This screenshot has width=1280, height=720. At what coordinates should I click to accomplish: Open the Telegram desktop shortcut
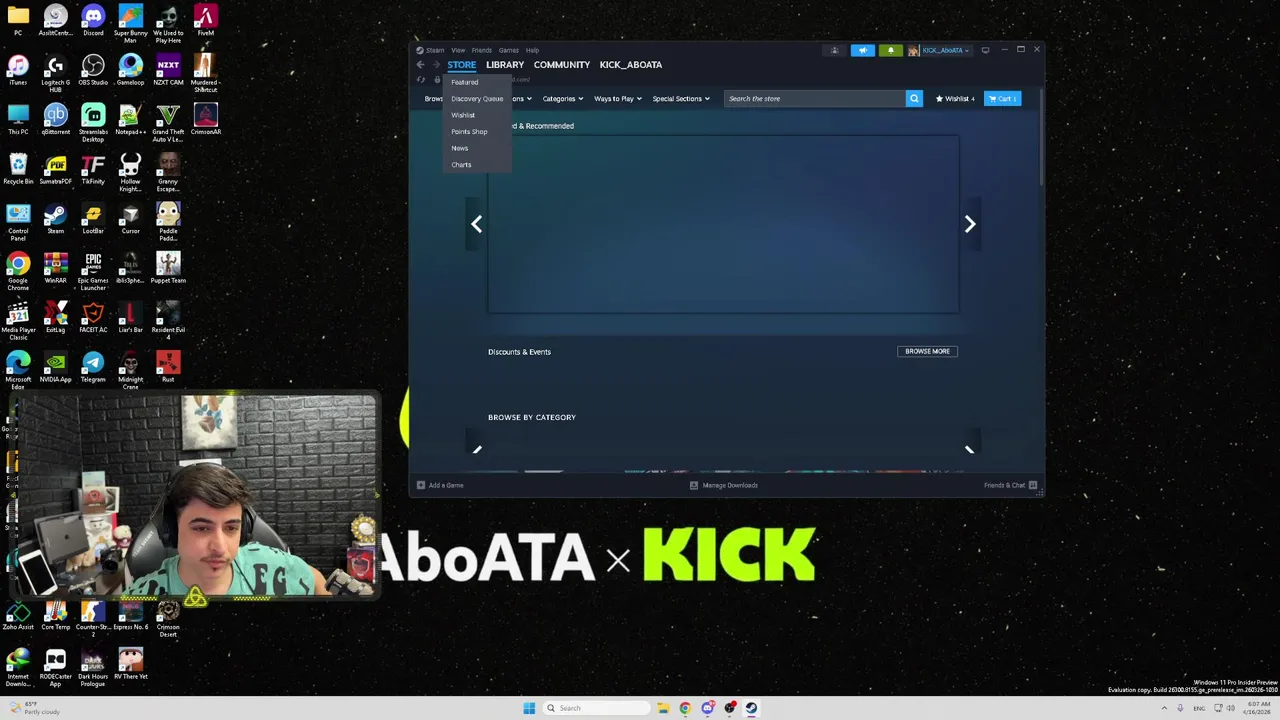coord(93,366)
